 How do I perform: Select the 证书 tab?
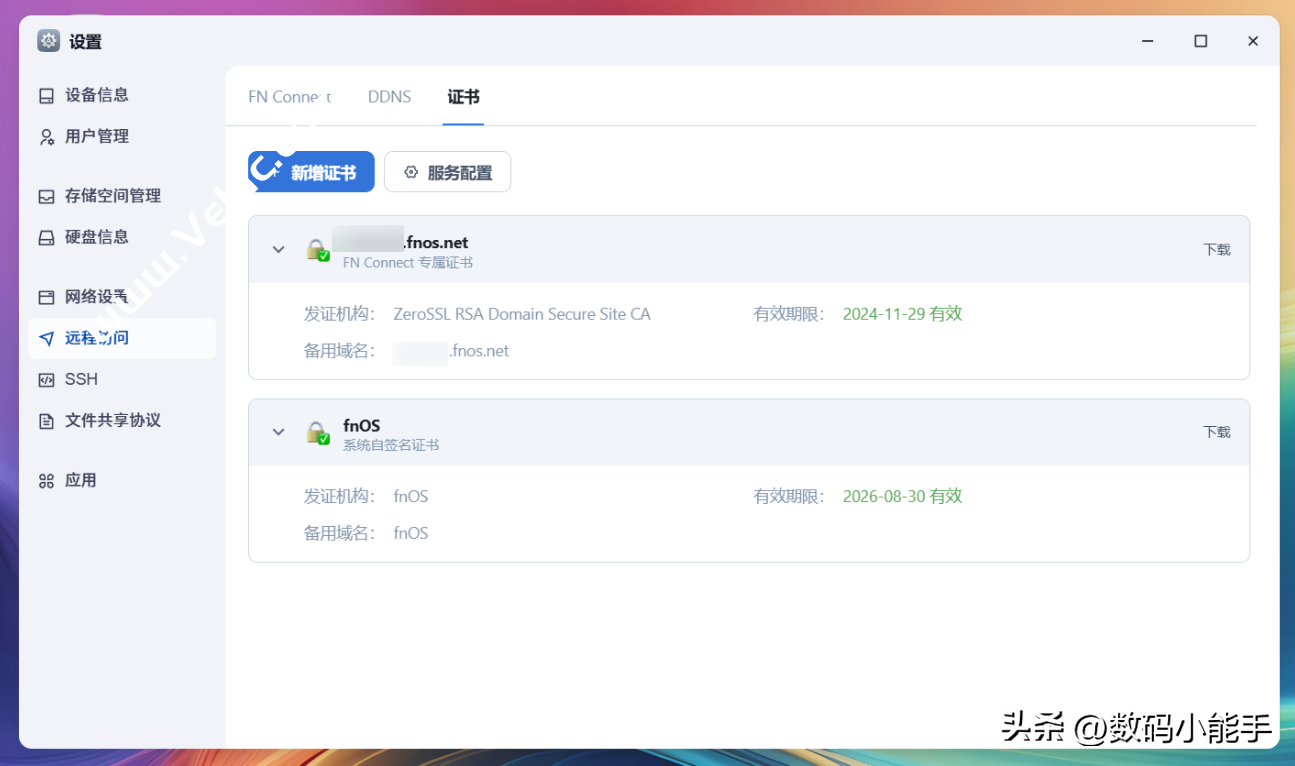[x=463, y=97]
